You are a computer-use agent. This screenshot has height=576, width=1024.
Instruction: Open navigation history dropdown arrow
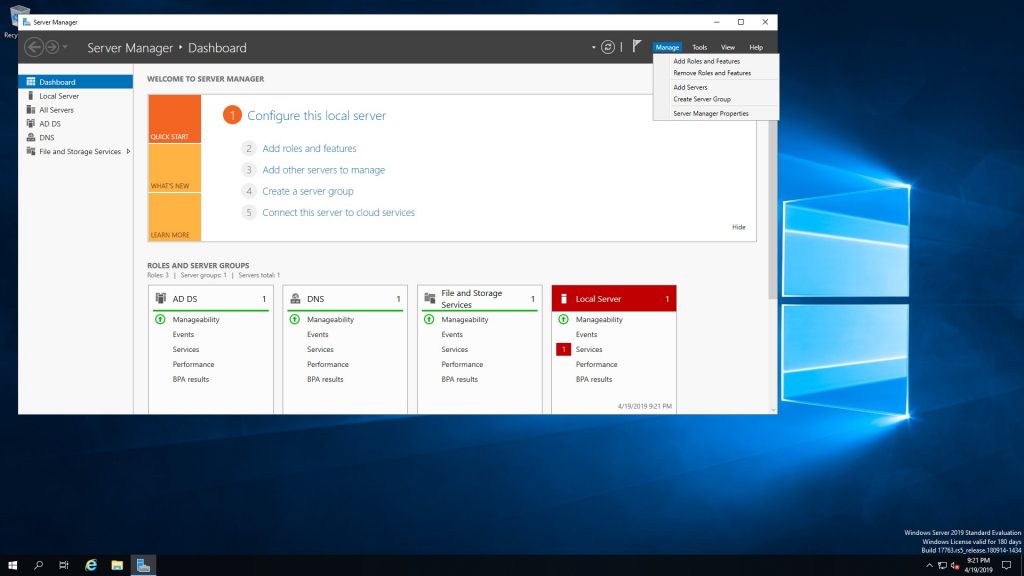(x=65, y=47)
